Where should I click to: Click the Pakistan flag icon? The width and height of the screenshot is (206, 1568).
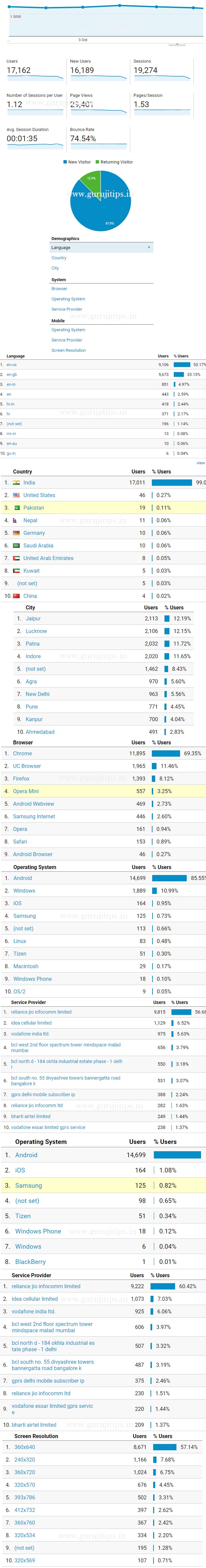[x=16, y=508]
